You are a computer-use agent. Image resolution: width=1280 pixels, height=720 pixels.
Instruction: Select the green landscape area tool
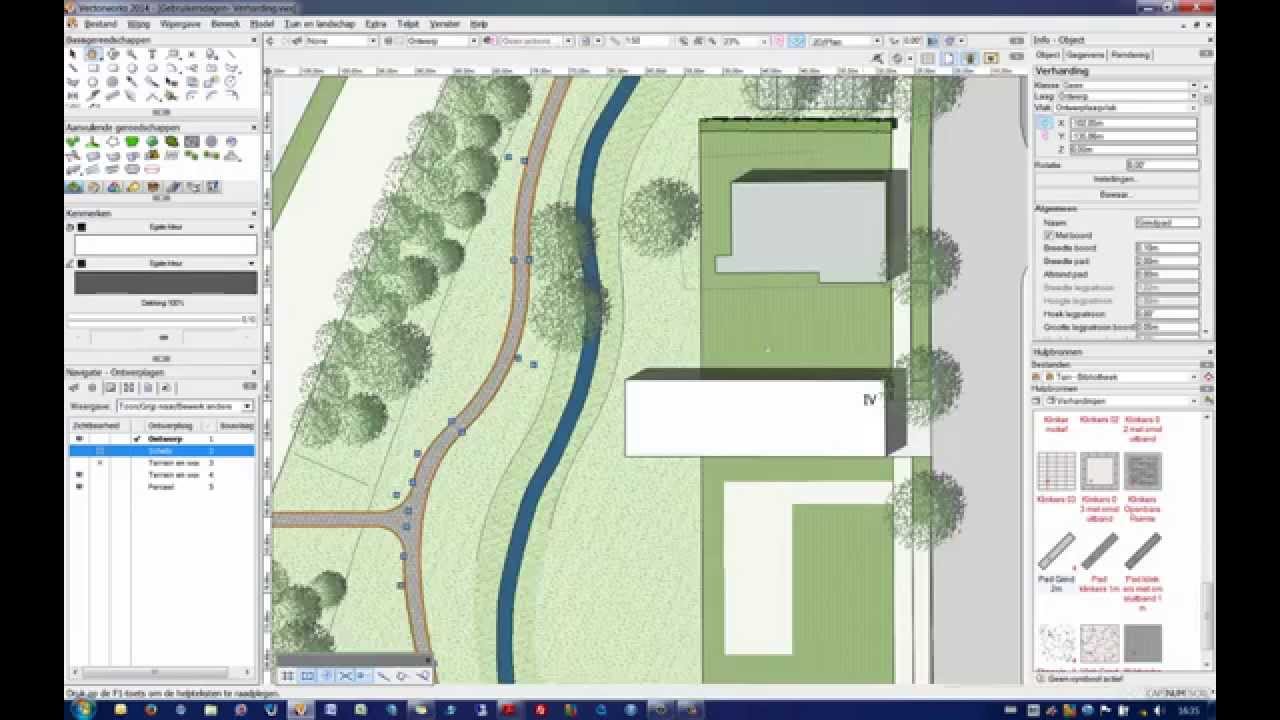tap(132, 141)
